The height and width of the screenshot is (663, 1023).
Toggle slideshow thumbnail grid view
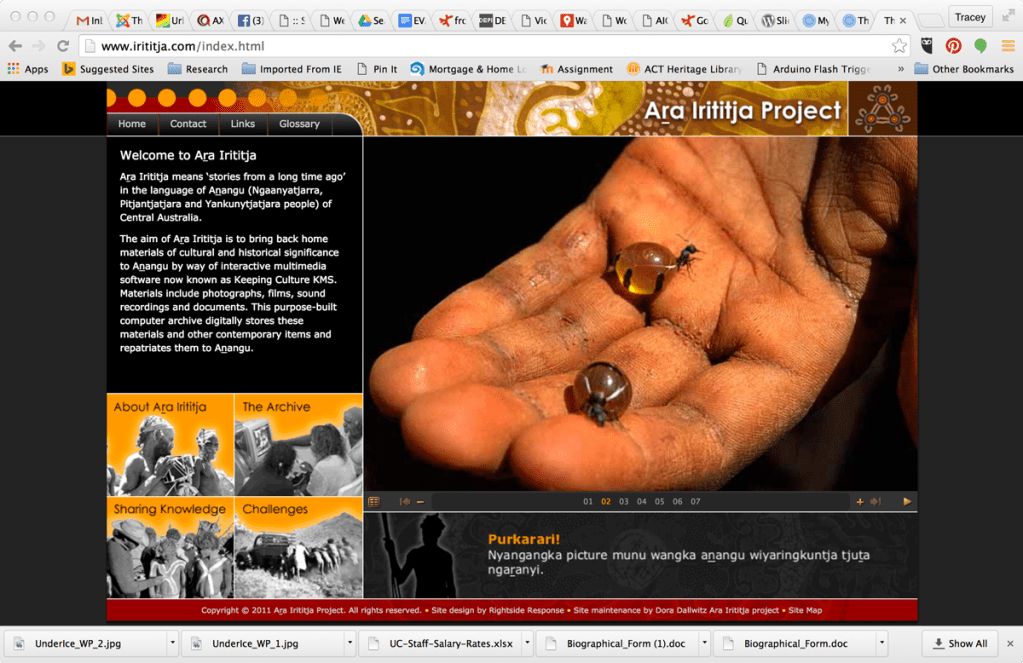[x=374, y=502]
